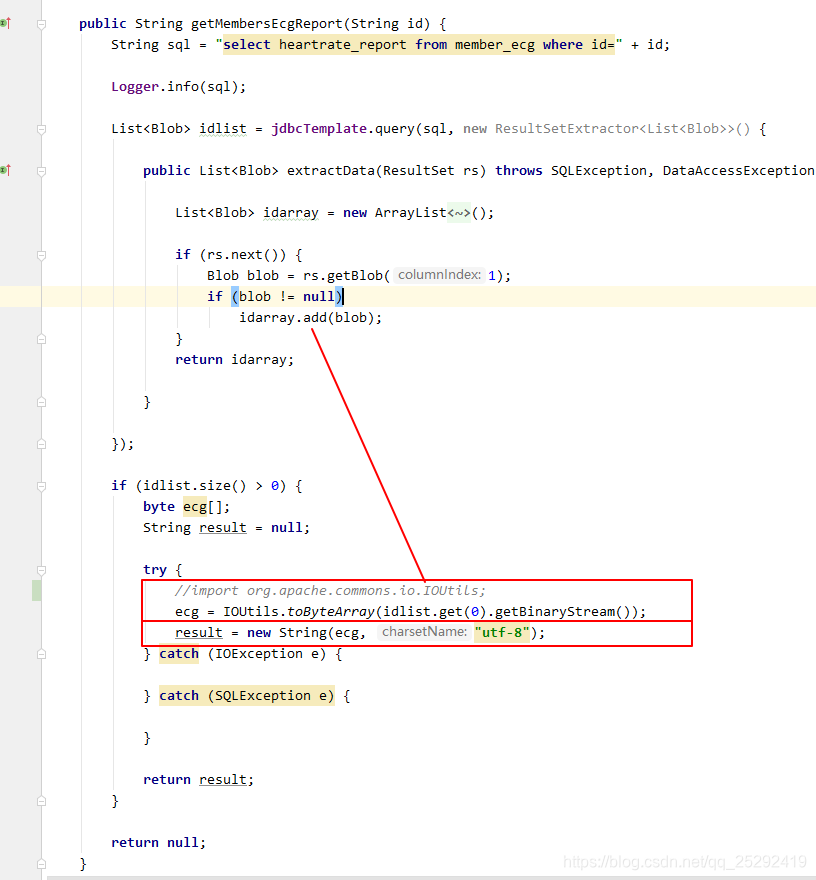Click the fold end marker on the }); line
Viewport: 816px width, 880px height.
click(41, 444)
